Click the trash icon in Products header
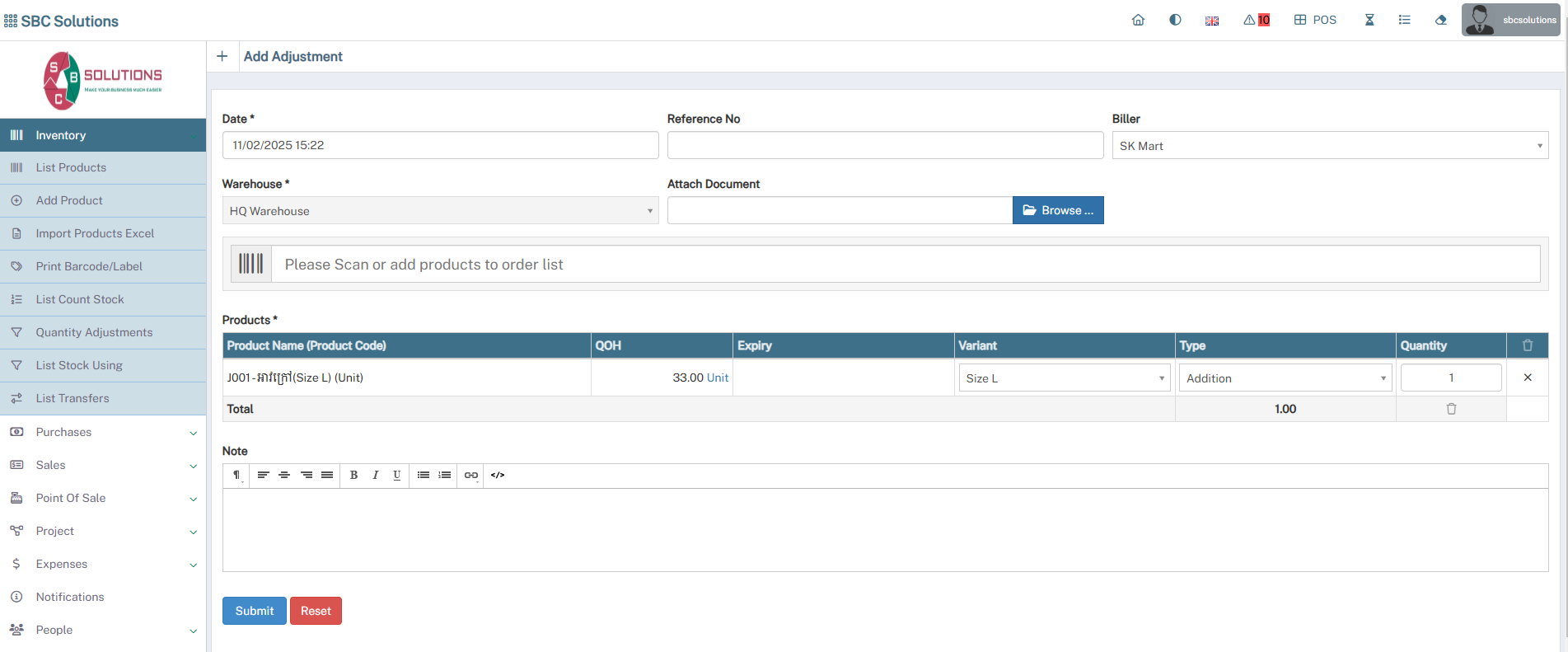The height and width of the screenshot is (652, 1568). pos(1528,345)
